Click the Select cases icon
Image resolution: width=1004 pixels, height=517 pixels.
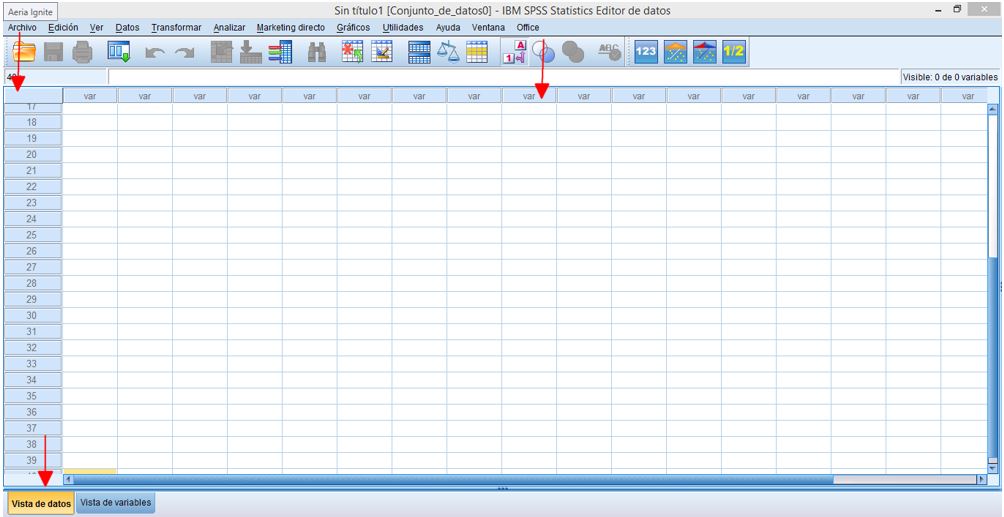coord(477,53)
